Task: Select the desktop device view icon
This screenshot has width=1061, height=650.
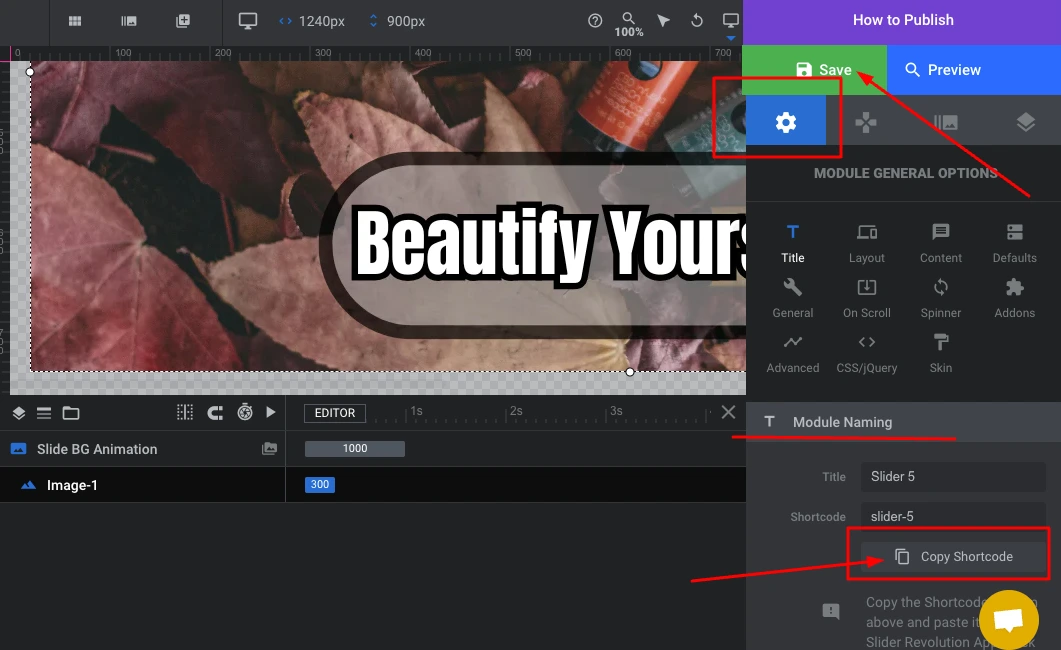Action: tap(248, 21)
